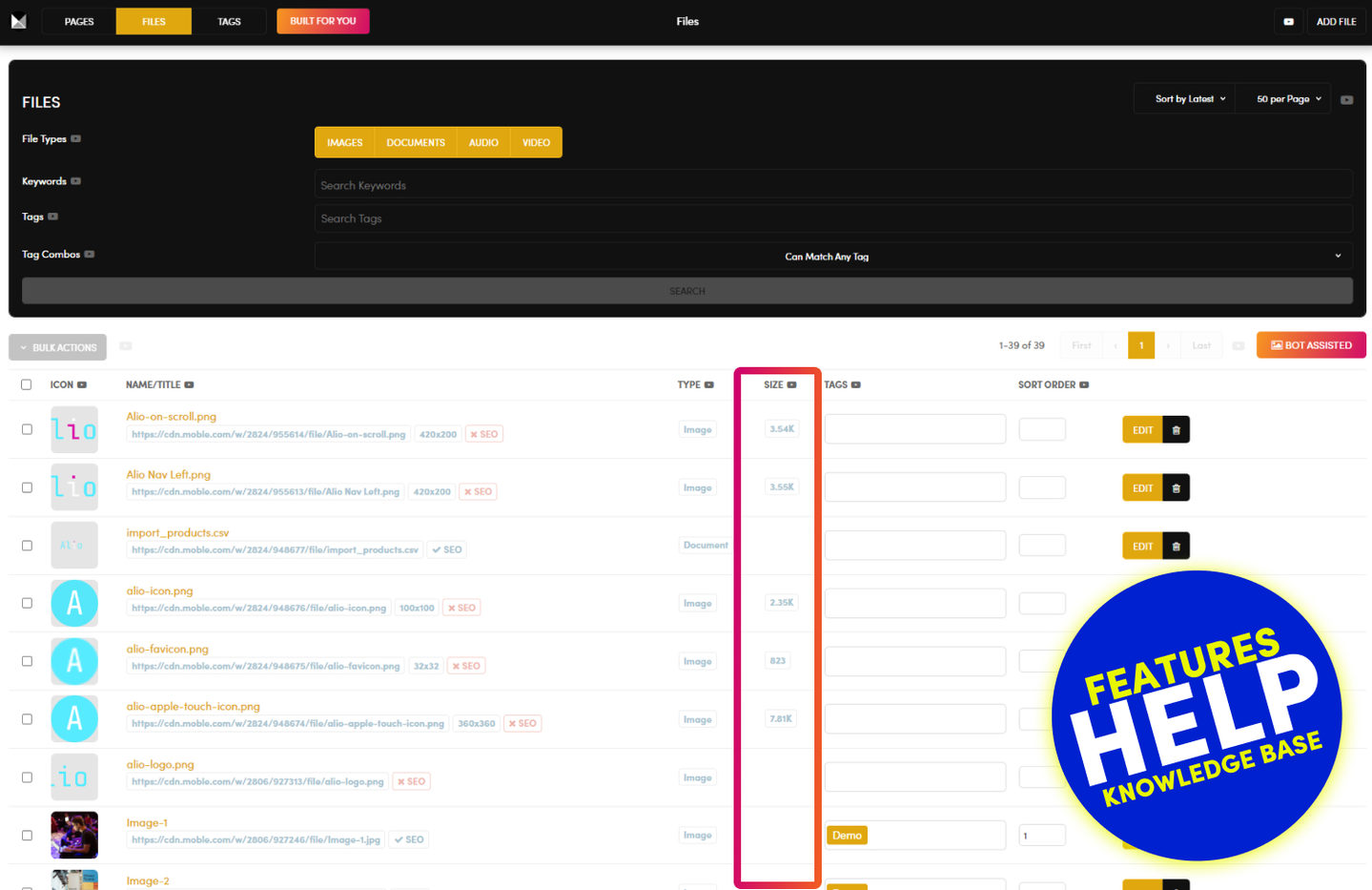Click the video icon next to Tag Combos
The image size is (1372, 890).
tap(90, 255)
